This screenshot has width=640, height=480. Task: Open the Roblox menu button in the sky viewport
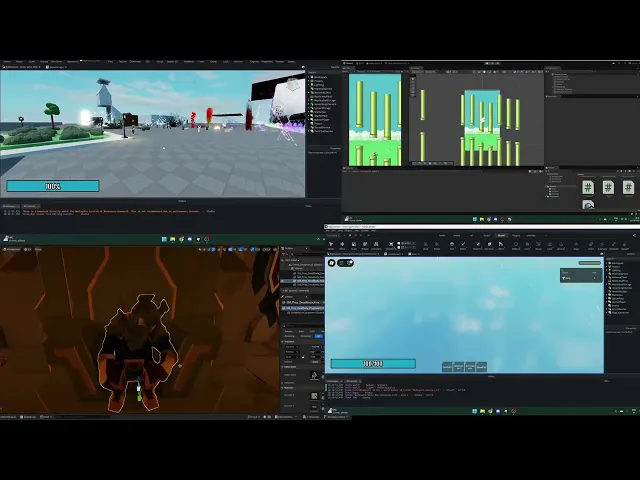tap(332, 263)
